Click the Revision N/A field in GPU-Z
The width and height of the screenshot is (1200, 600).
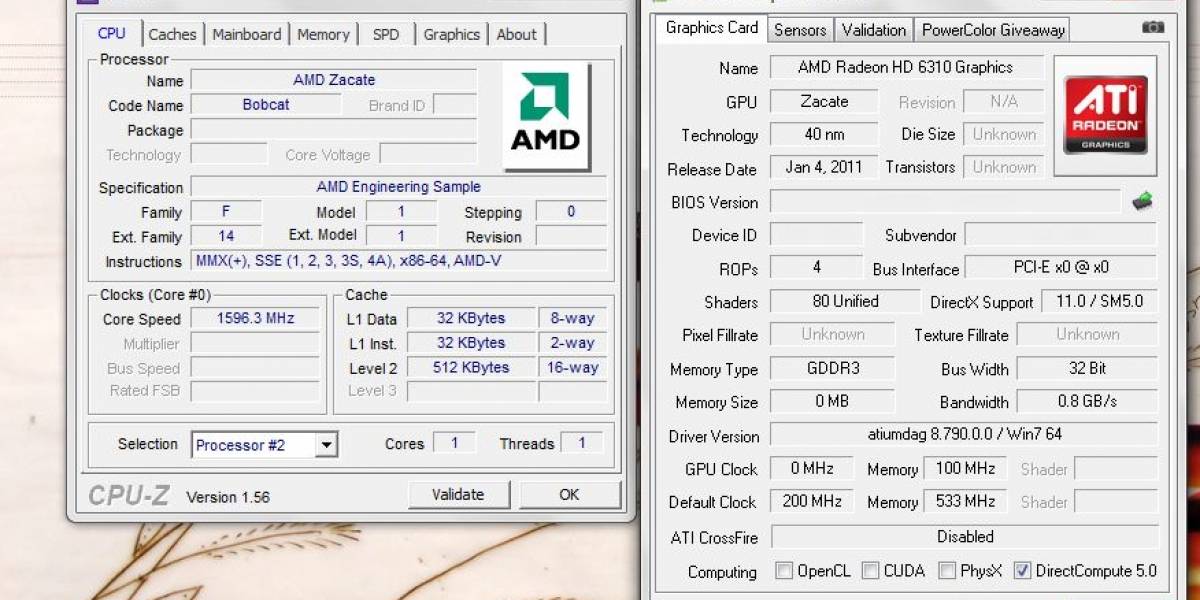(1004, 102)
